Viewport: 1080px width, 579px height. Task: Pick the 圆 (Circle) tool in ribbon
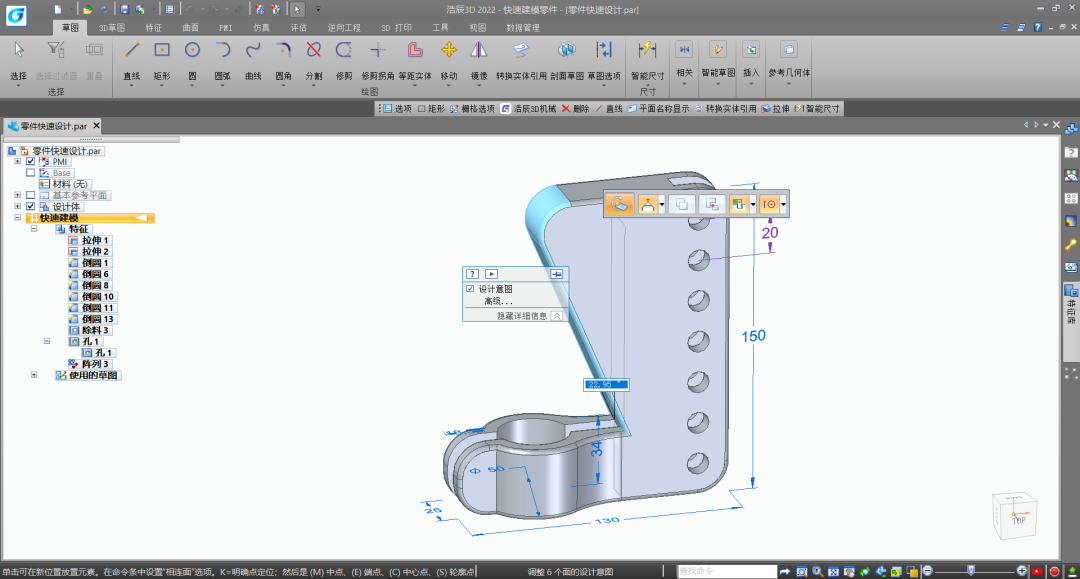point(192,51)
